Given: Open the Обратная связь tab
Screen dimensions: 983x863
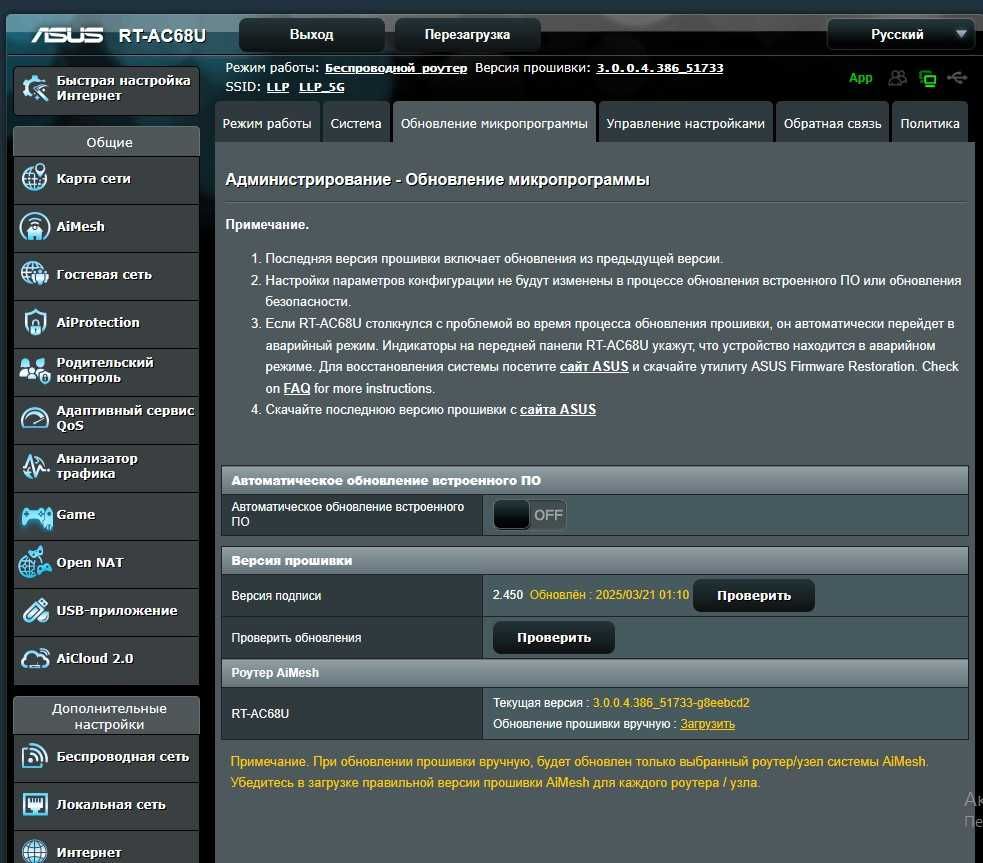Looking at the screenshot, I should point(832,123).
